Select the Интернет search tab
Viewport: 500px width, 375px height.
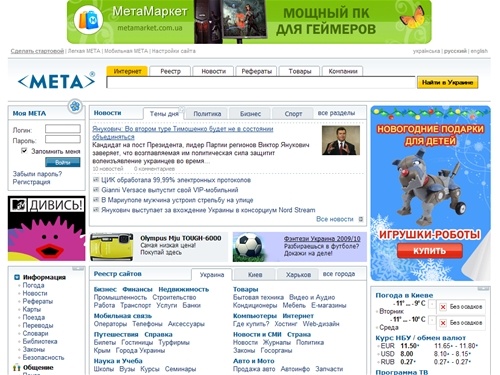pos(127,71)
